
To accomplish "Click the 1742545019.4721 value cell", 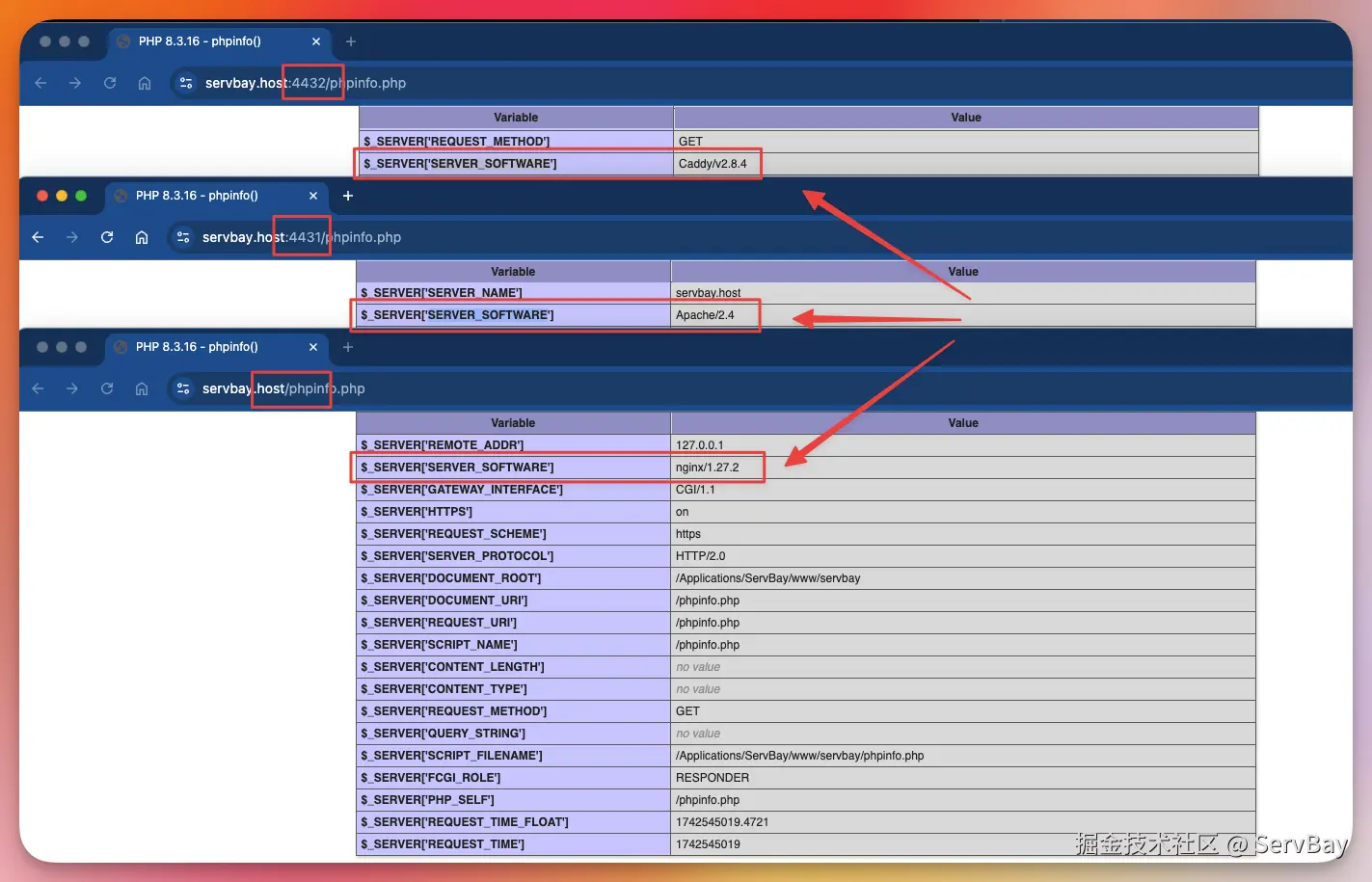I will coord(963,822).
